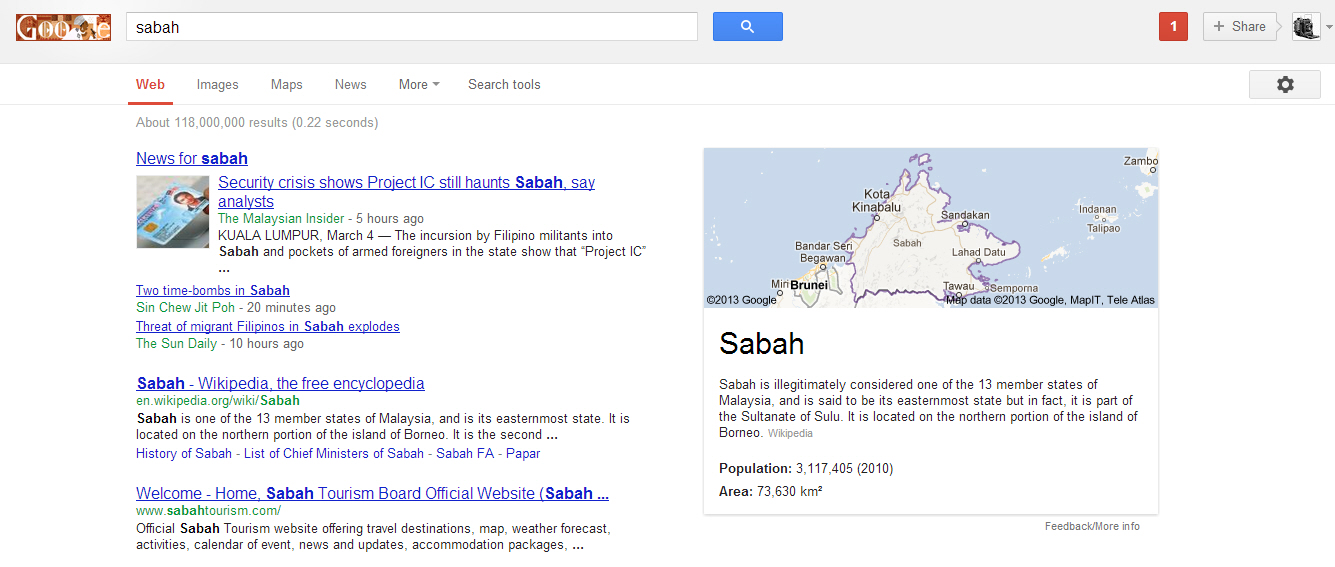Image resolution: width=1335 pixels, height=567 pixels.
Task: Open the 'News for sabah' heading link
Action: click(x=192, y=158)
